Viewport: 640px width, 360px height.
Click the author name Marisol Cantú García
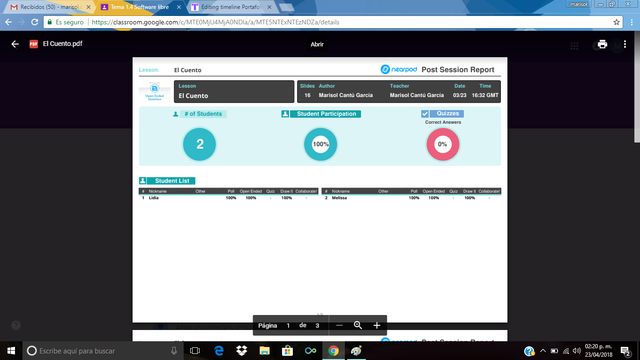pyautogui.click(x=346, y=95)
